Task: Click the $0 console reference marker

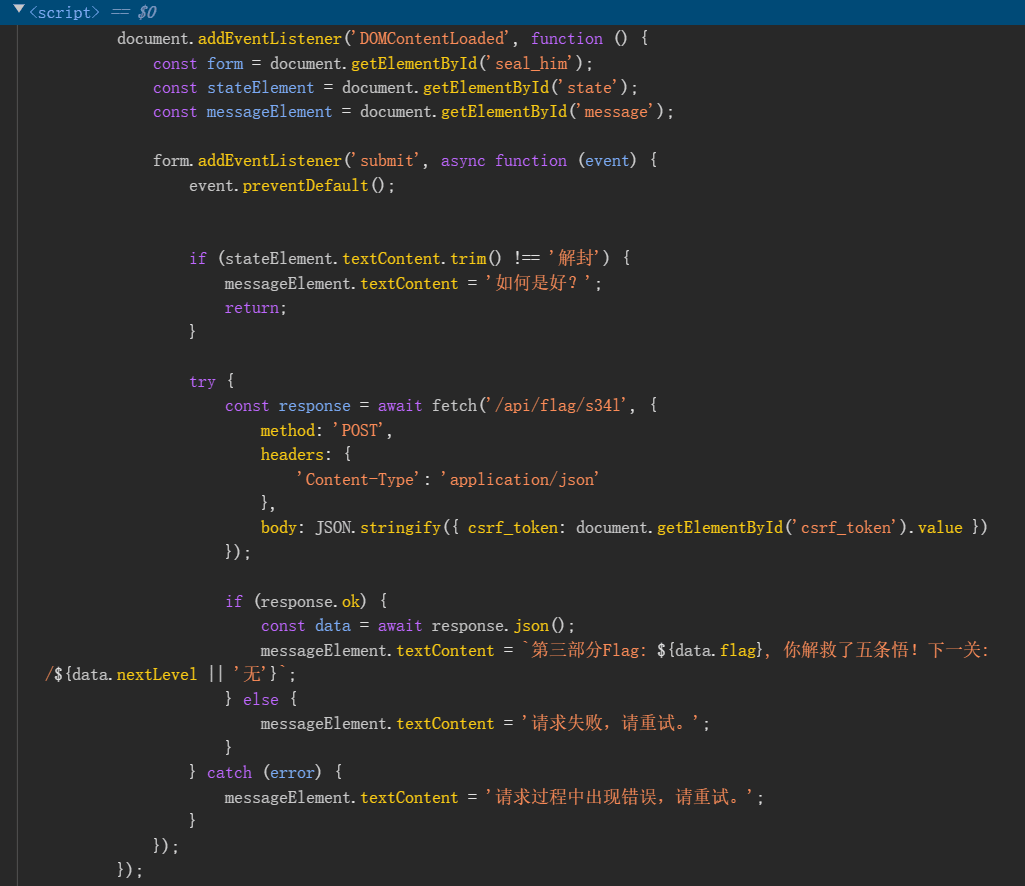Action: click(144, 12)
